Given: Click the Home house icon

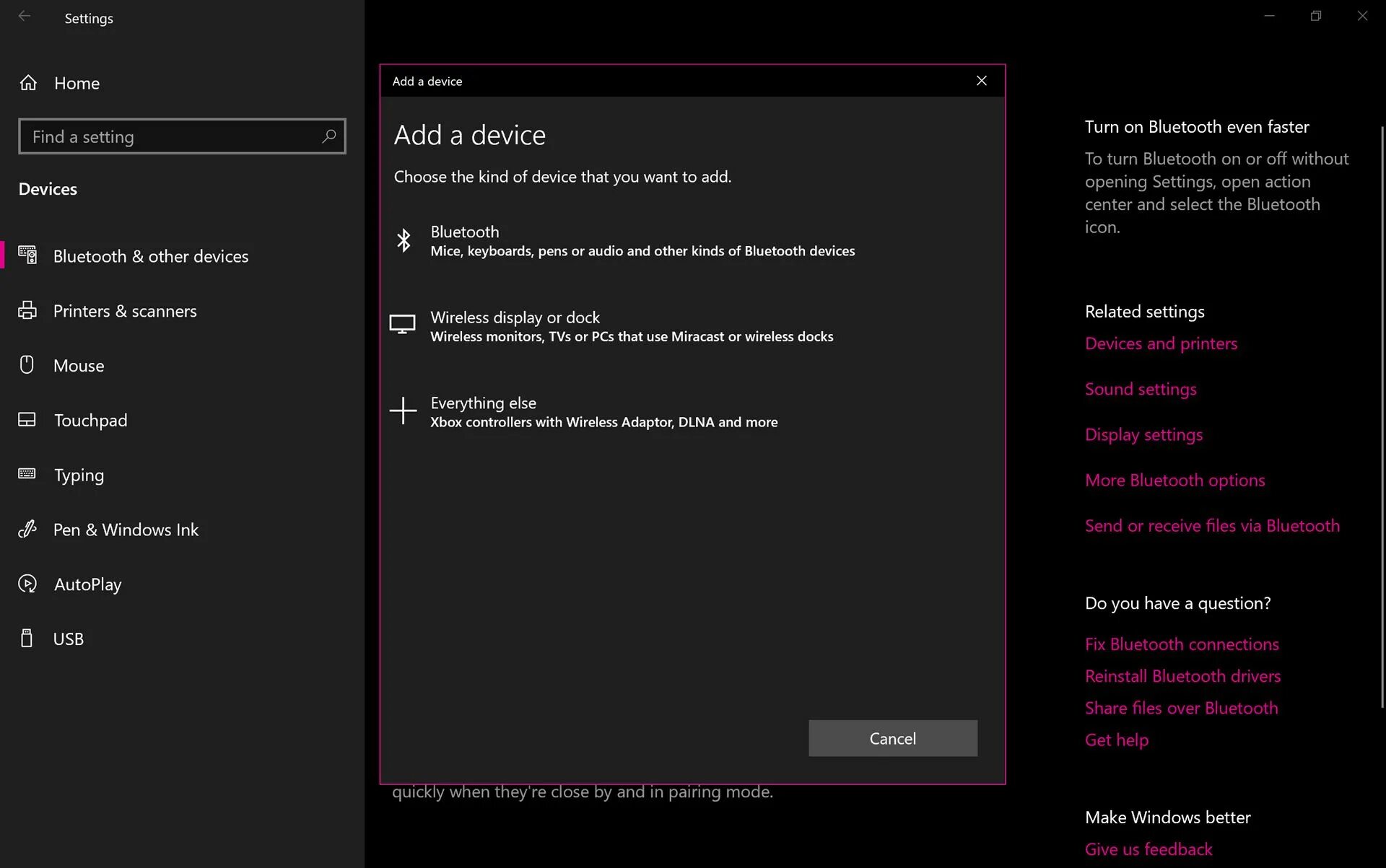Looking at the screenshot, I should pyautogui.click(x=28, y=83).
